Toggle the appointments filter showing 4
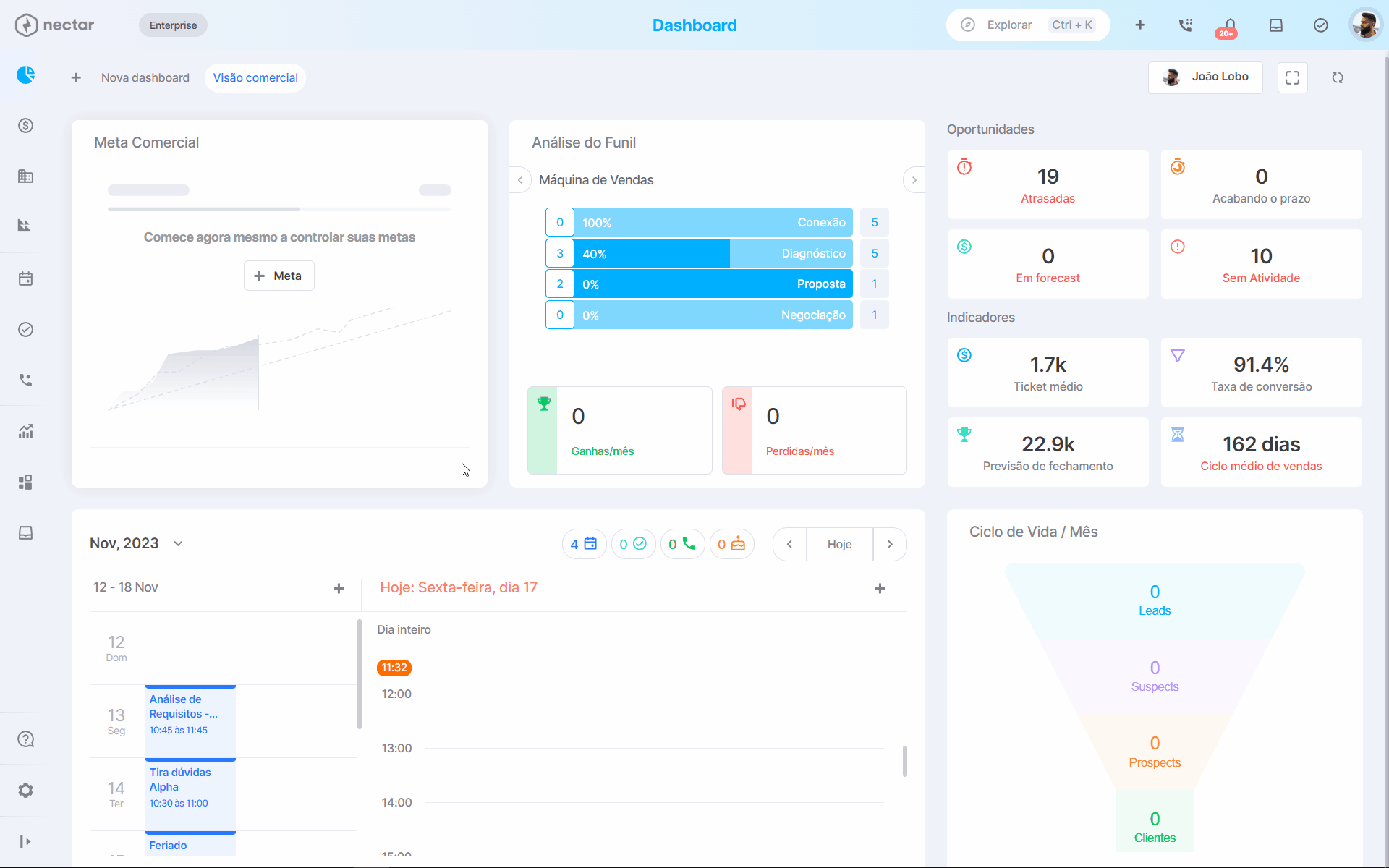The width and height of the screenshot is (1389, 868). pyautogui.click(x=584, y=544)
